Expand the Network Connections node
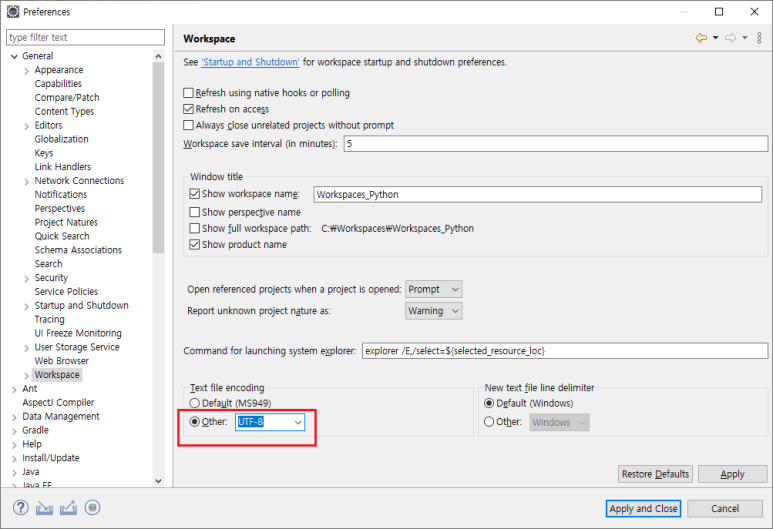 (27, 181)
